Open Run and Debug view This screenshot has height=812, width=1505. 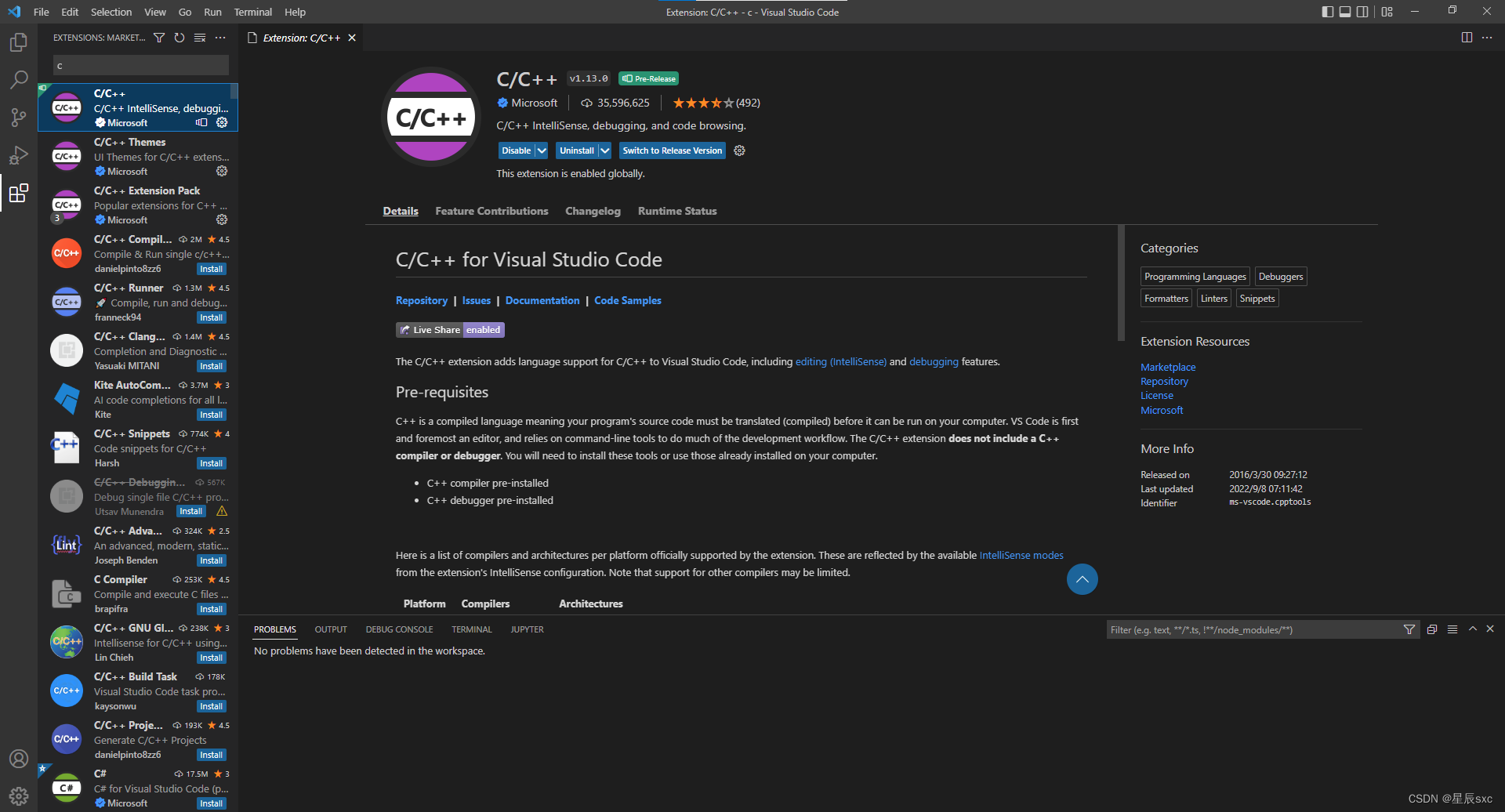point(19,154)
